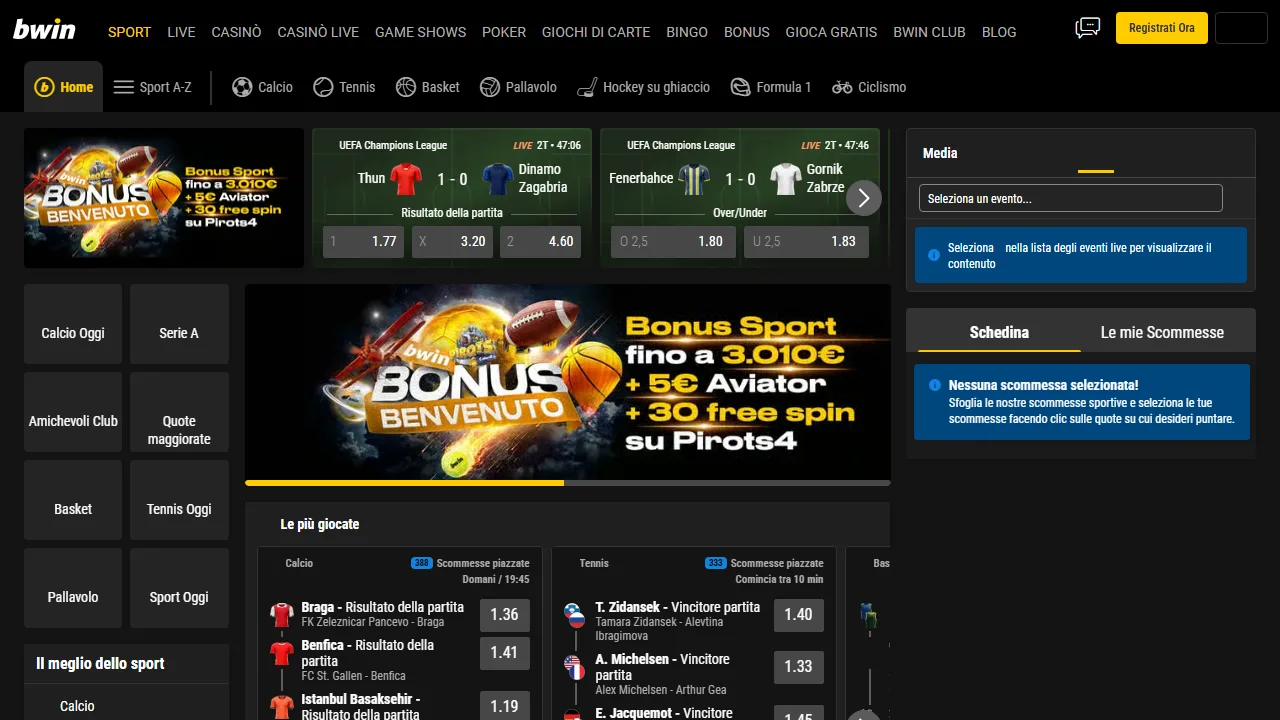
Task: Click the large Bonus Sport promo banner
Action: point(568,382)
